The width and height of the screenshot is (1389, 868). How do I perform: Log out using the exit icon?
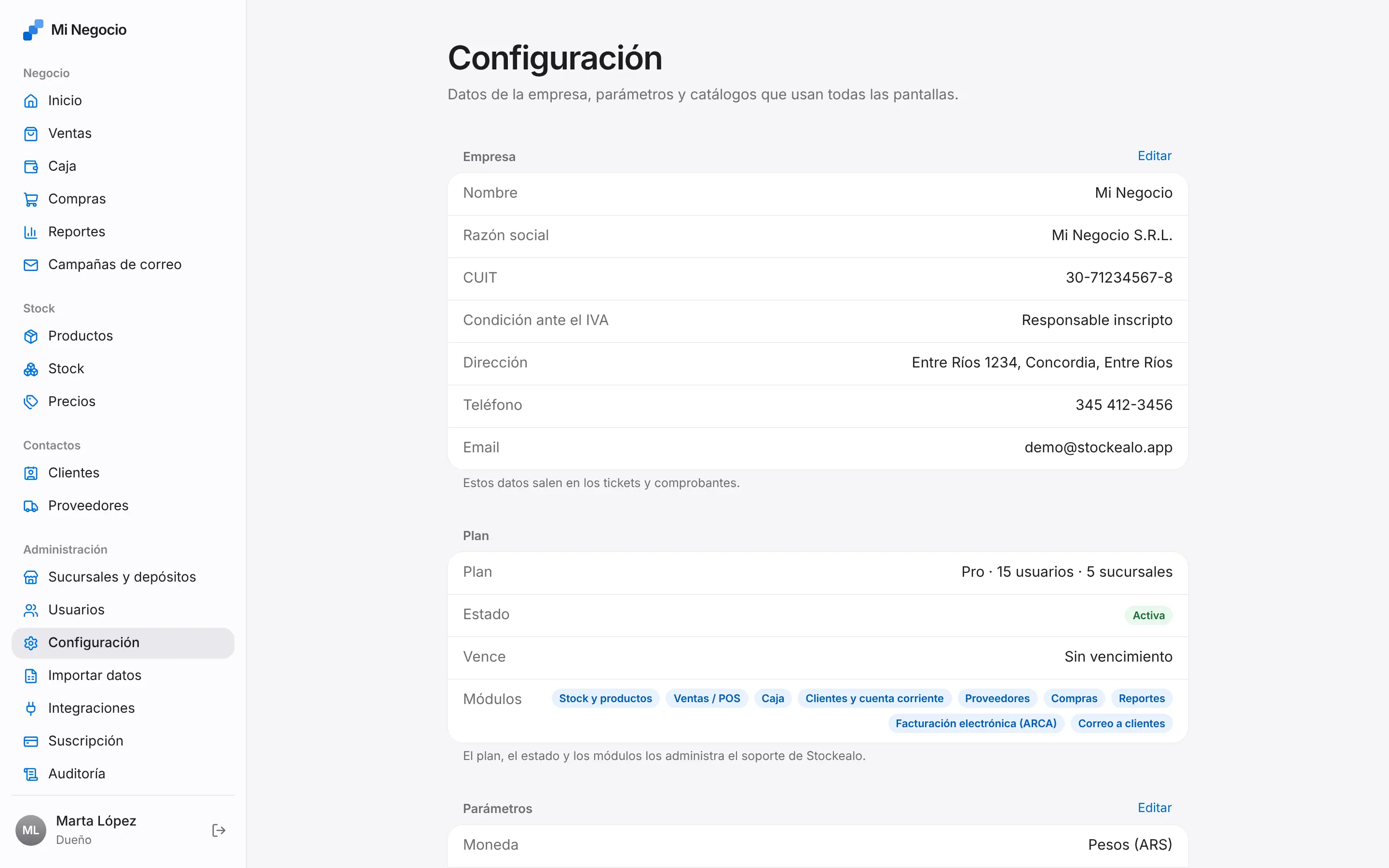(218, 830)
